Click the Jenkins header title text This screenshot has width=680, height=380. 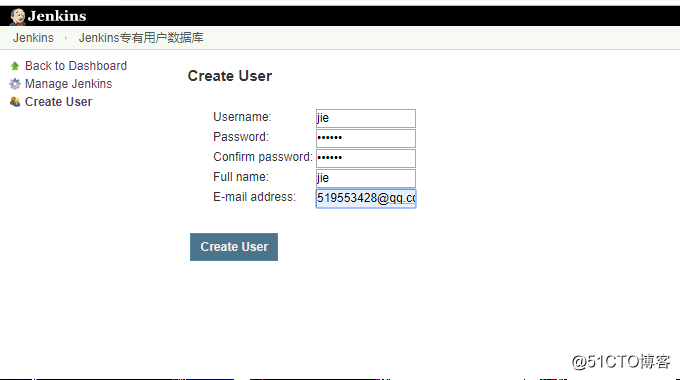tap(57, 16)
